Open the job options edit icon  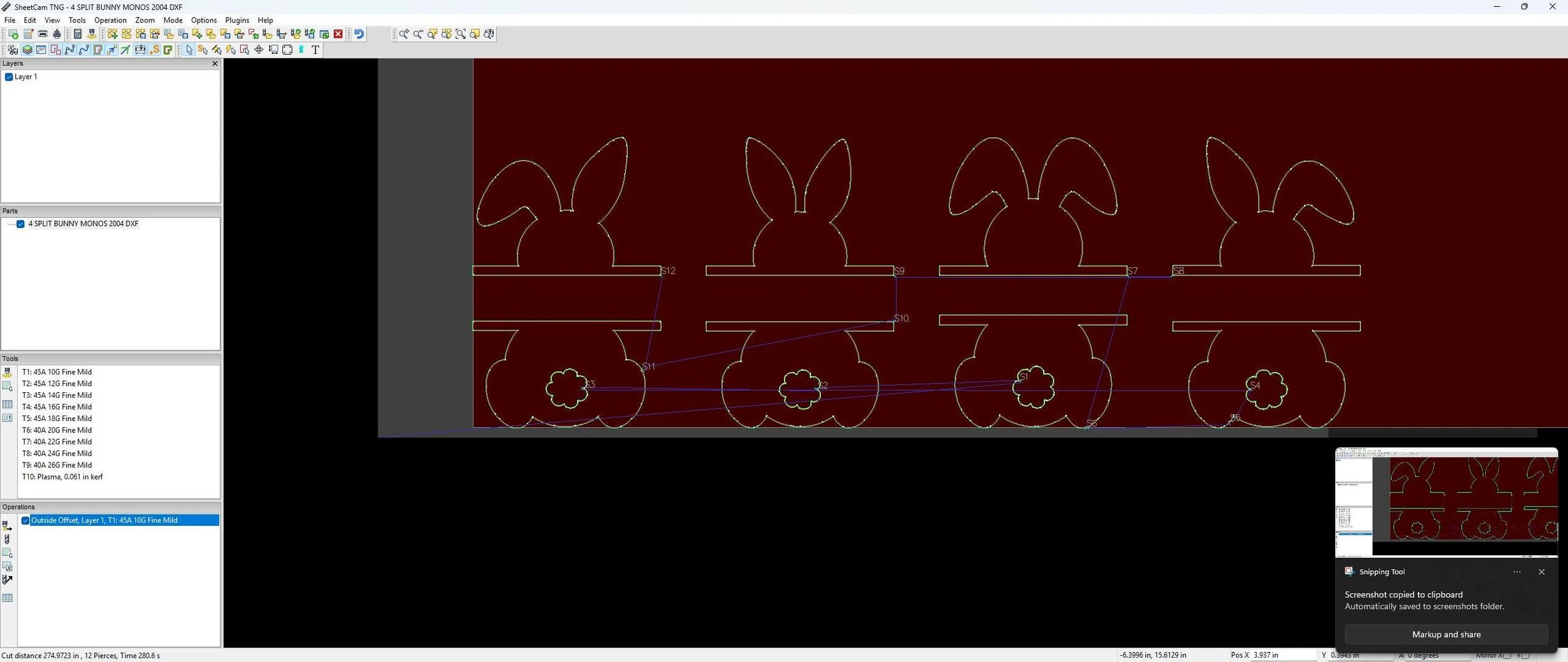(x=28, y=34)
